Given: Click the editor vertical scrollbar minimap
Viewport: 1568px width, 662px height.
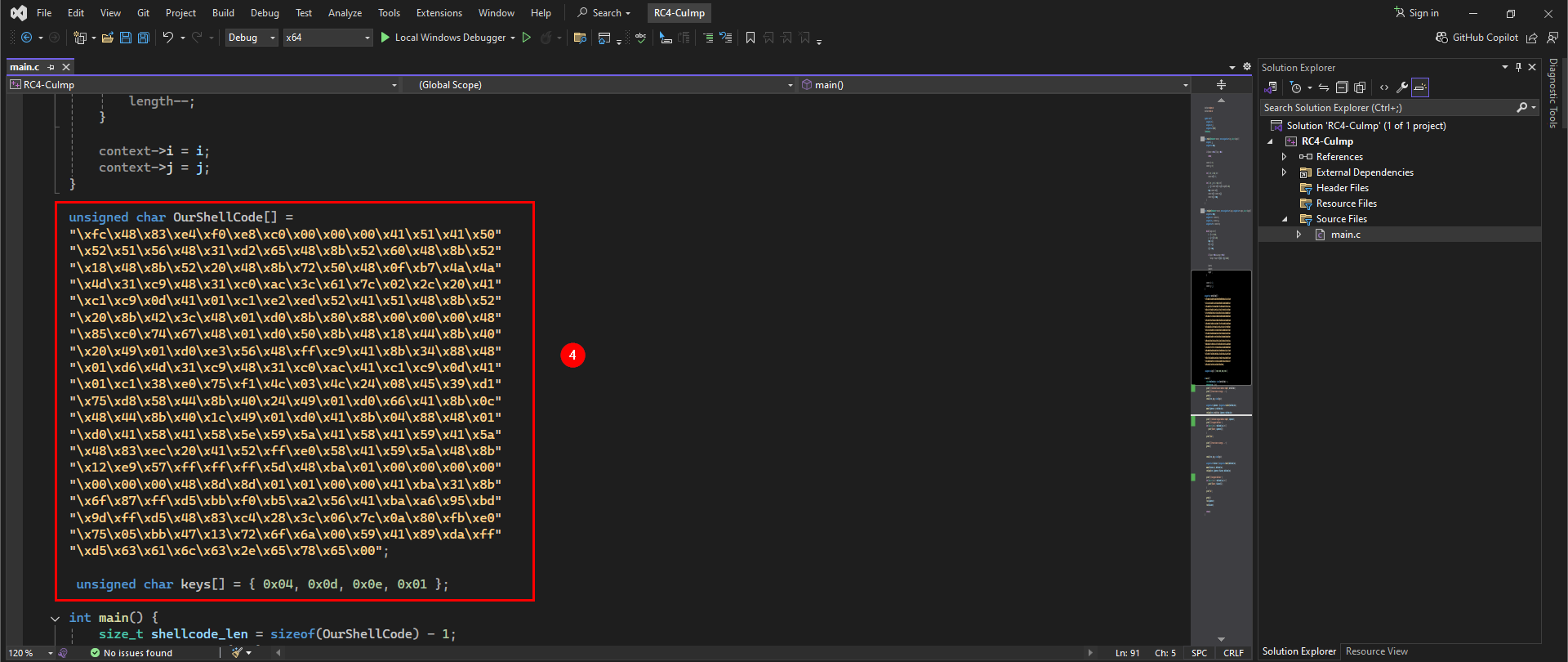Looking at the screenshot, I should coord(1221,368).
